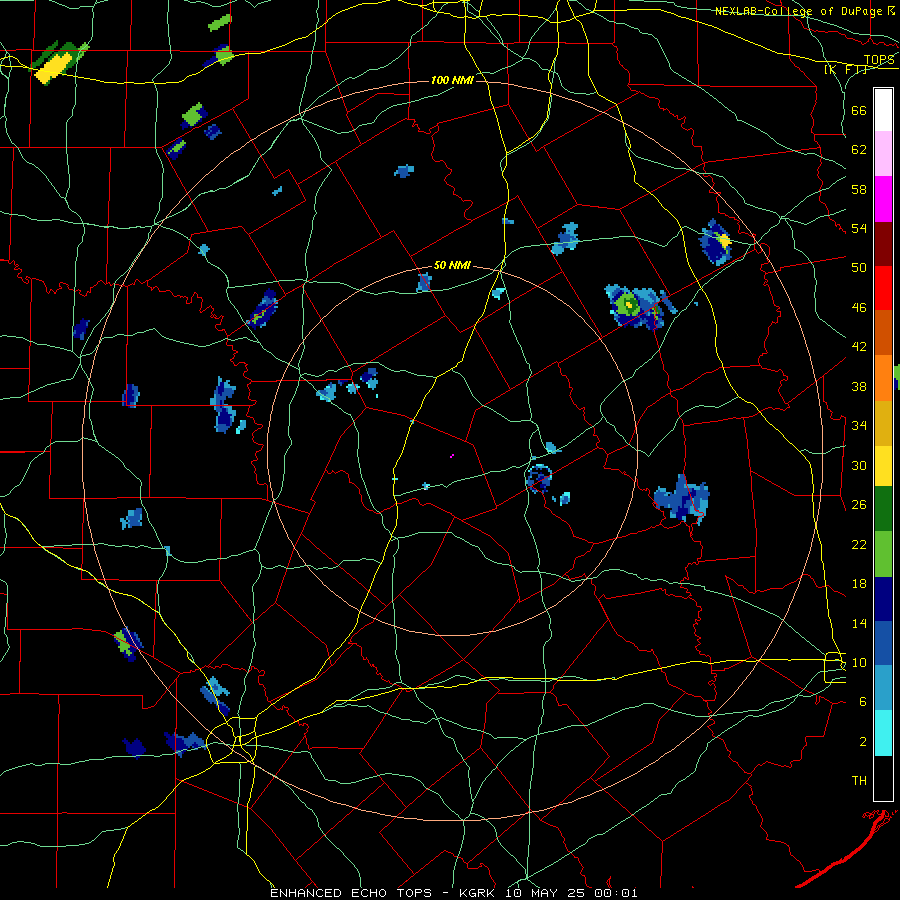Click legend value "50"
The image size is (900, 900).
pos(859,268)
